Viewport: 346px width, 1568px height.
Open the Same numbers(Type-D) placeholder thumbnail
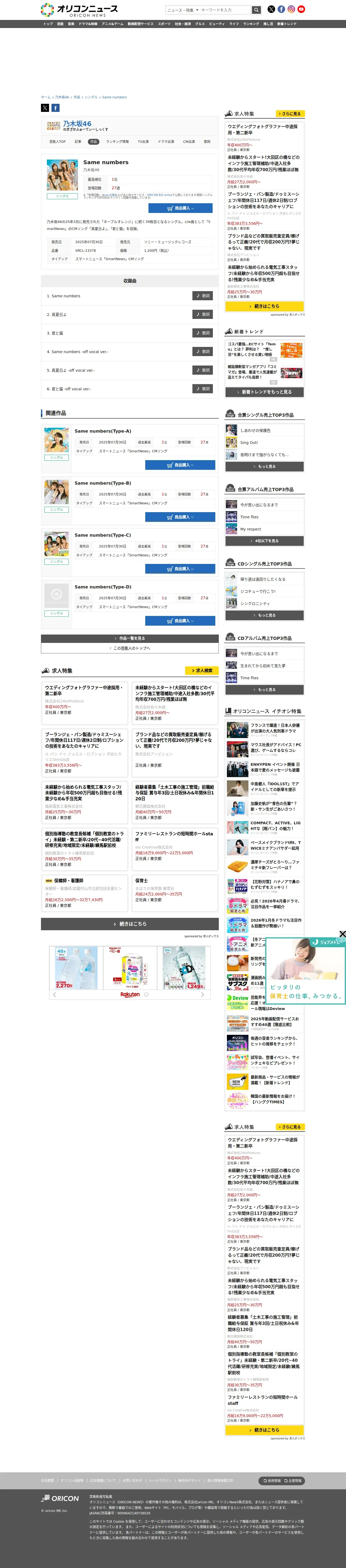[57, 596]
